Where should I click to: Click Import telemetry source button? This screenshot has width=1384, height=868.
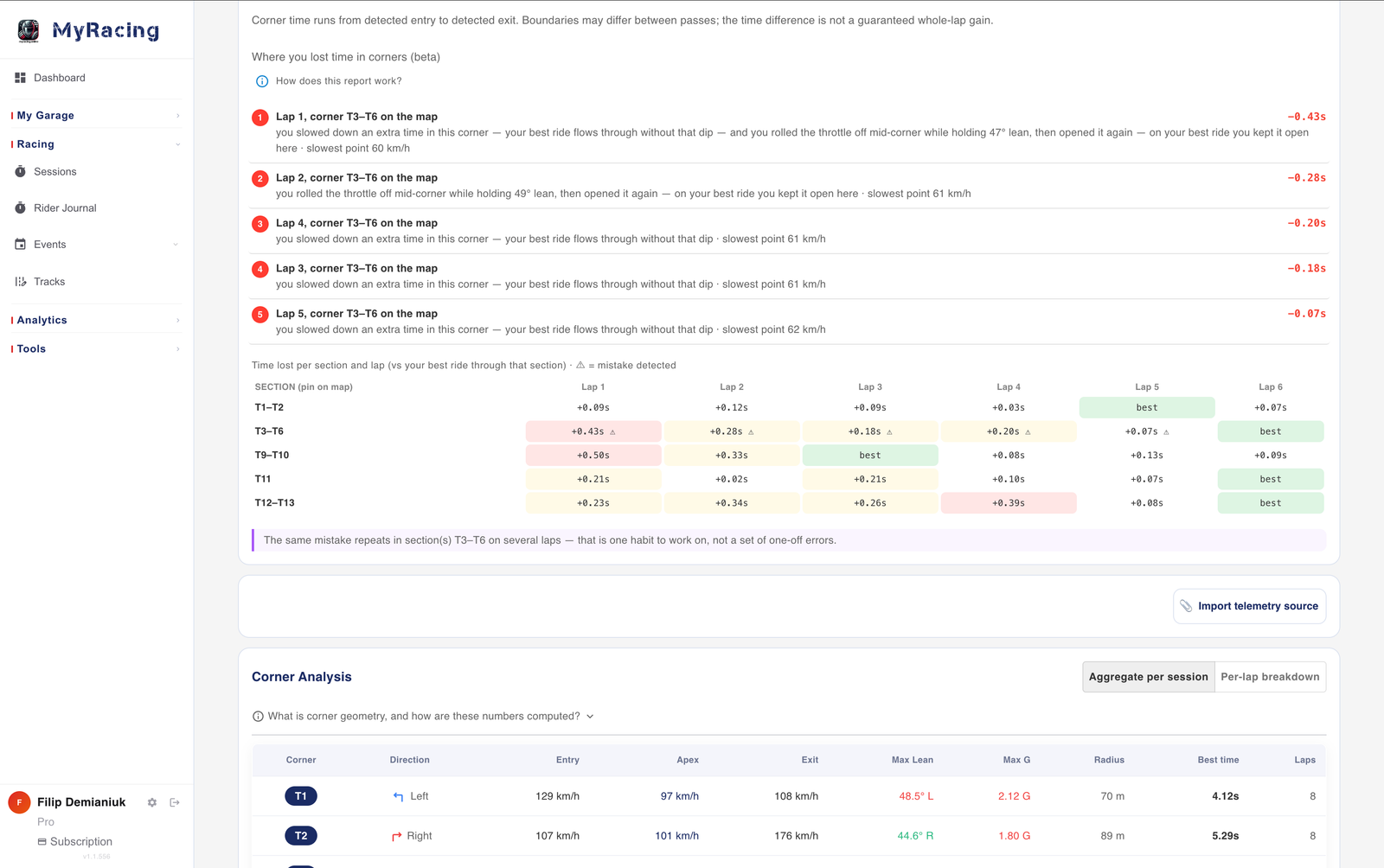(1250, 606)
